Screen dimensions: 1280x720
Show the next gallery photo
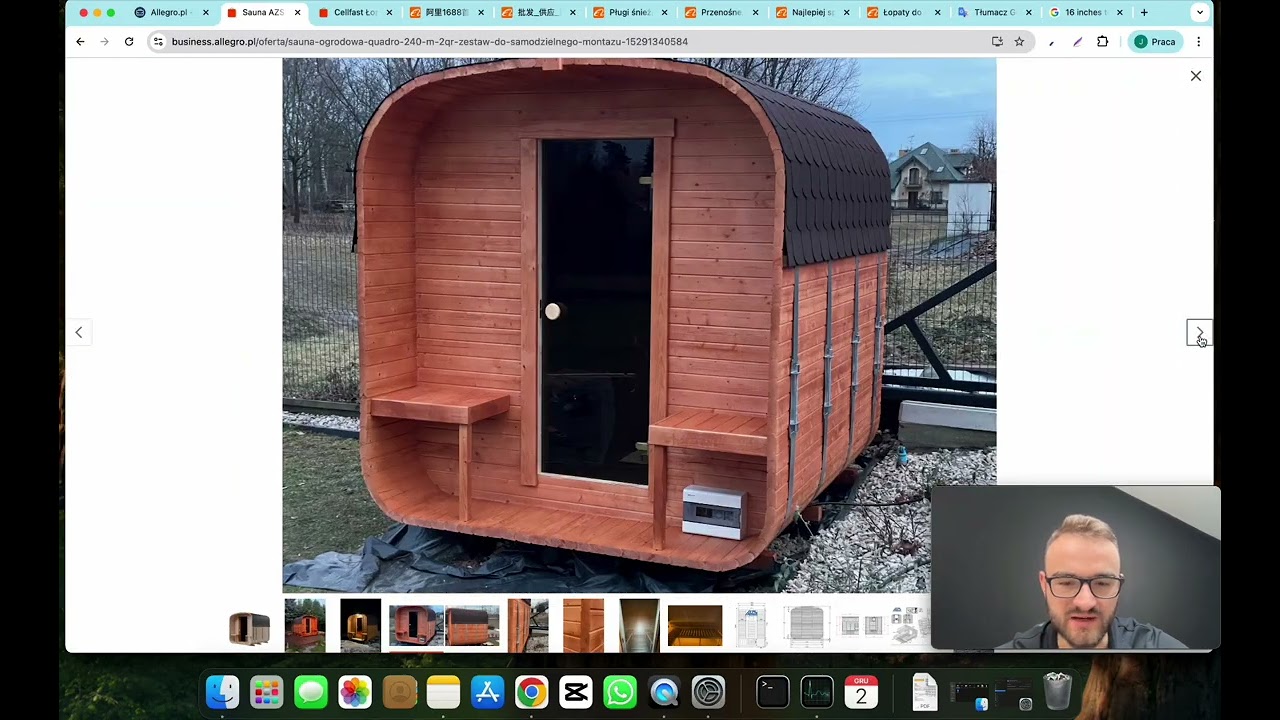click(x=1199, y=333)
